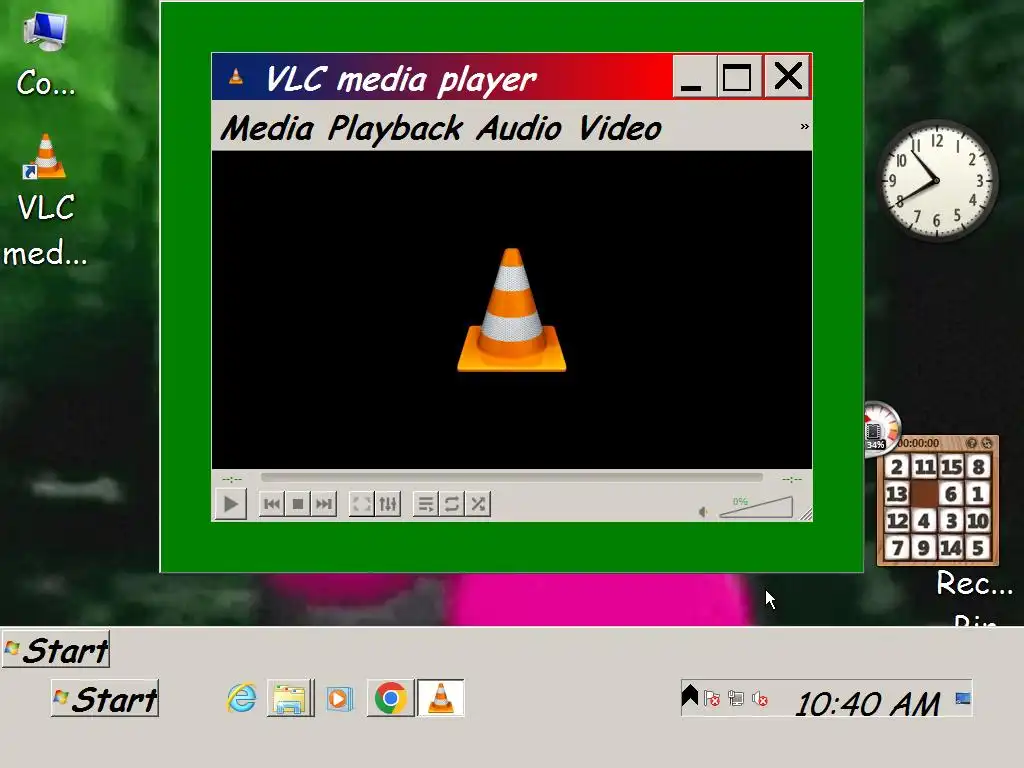Click the elapsed time label left of seek bar
1024x768 pixels.
[x=232, y=479]
